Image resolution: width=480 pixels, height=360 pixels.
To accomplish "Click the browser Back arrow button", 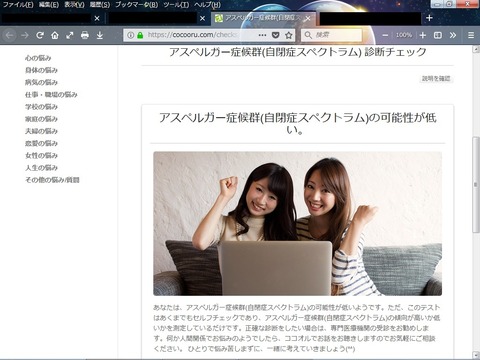I will pyautogui.click(x=10, y=35).
